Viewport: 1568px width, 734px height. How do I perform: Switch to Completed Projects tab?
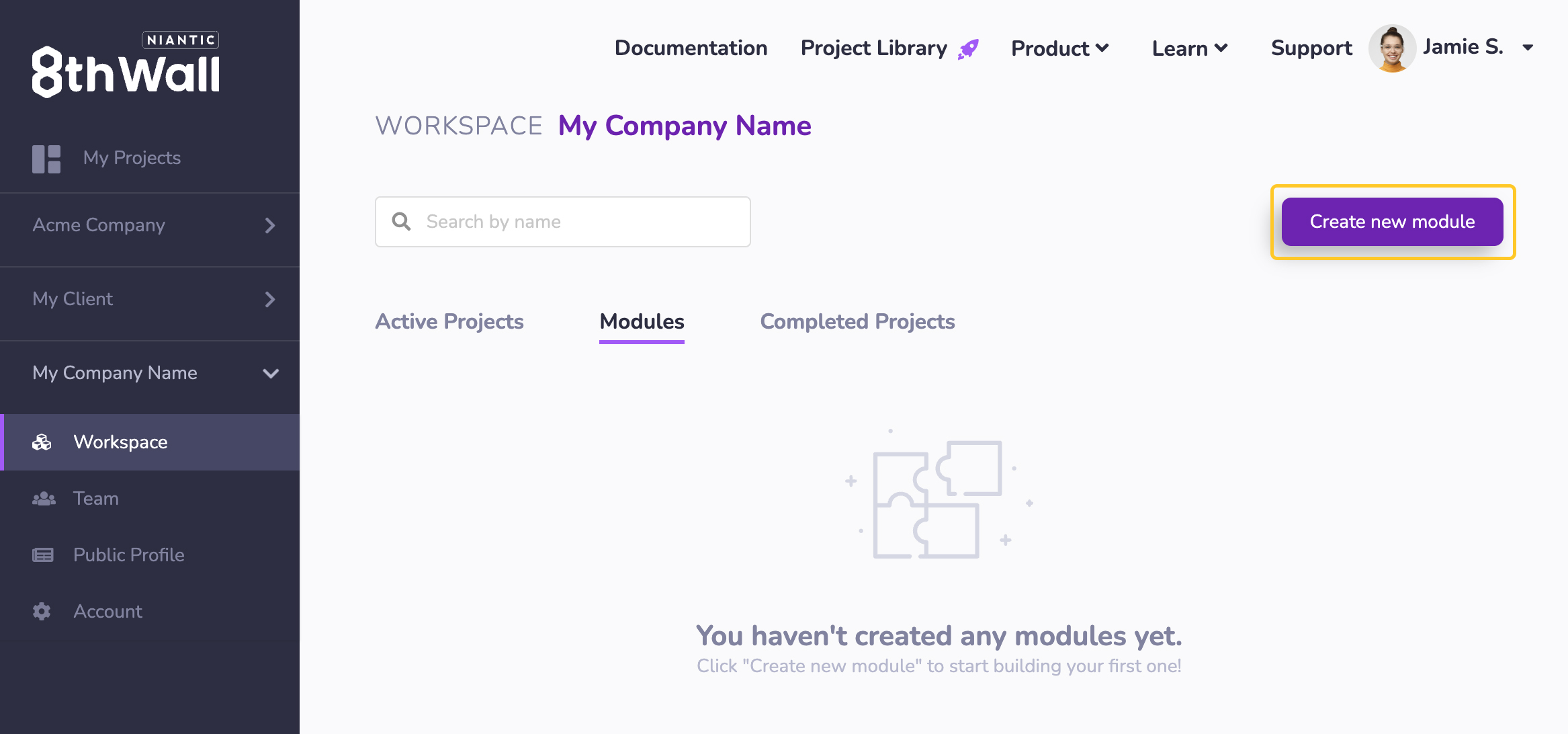click(x=857, y=322)
